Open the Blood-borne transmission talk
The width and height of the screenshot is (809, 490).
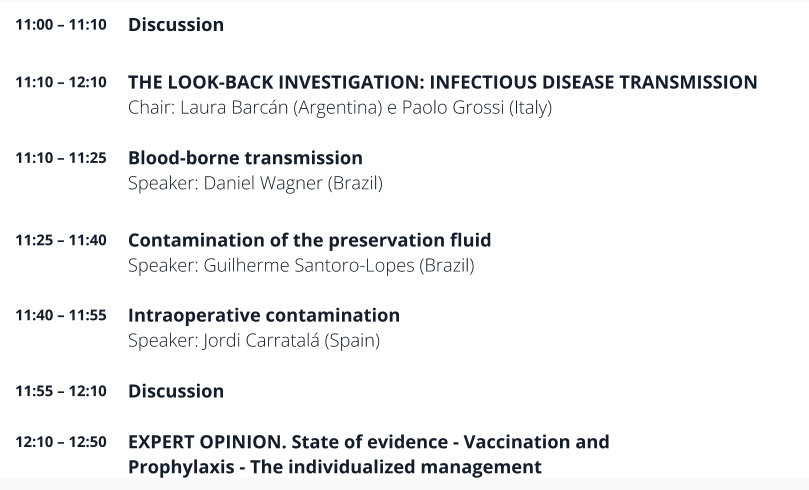pyautogui.click(x=245, y=158)
